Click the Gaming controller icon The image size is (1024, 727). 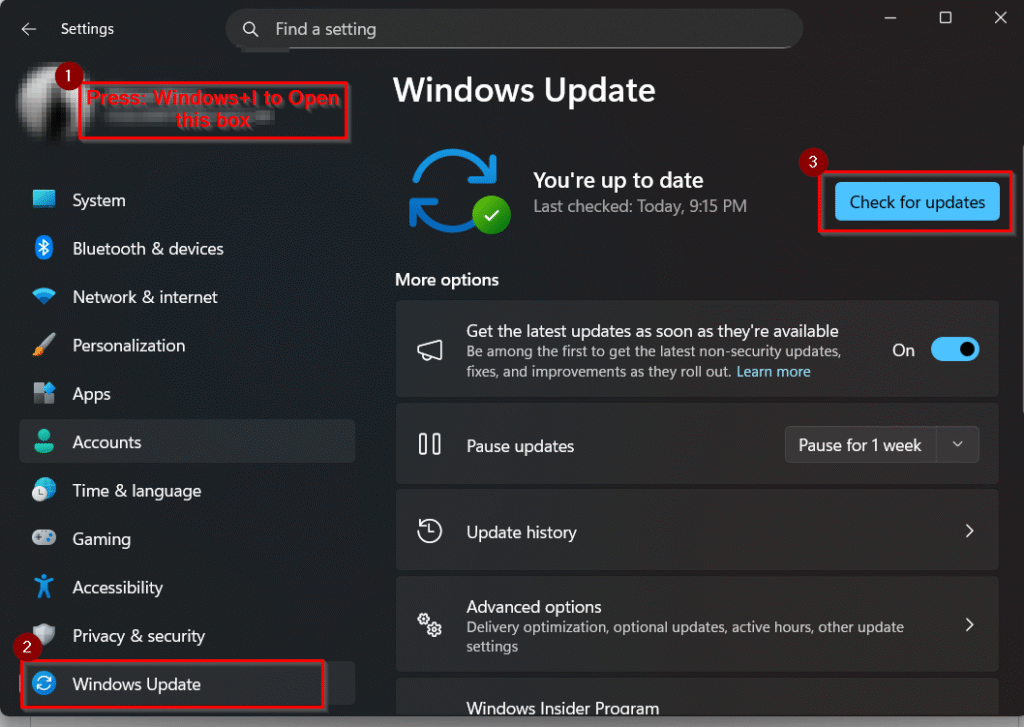(x=44, y=538)
